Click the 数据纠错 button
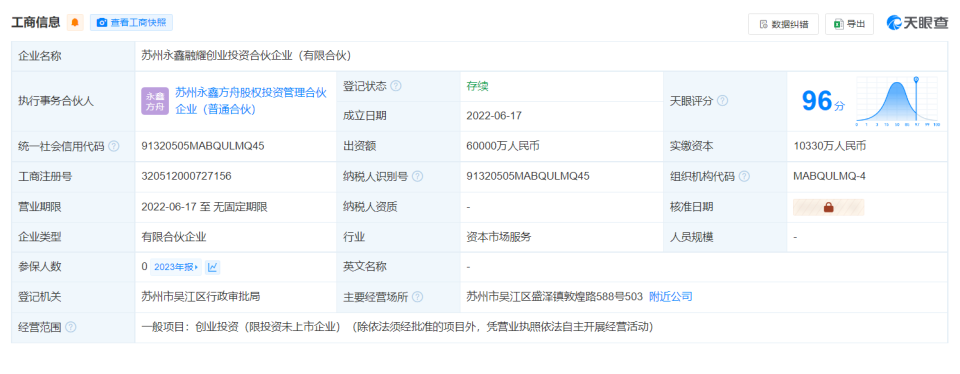 pyautogui.click(x=783, y=24)
